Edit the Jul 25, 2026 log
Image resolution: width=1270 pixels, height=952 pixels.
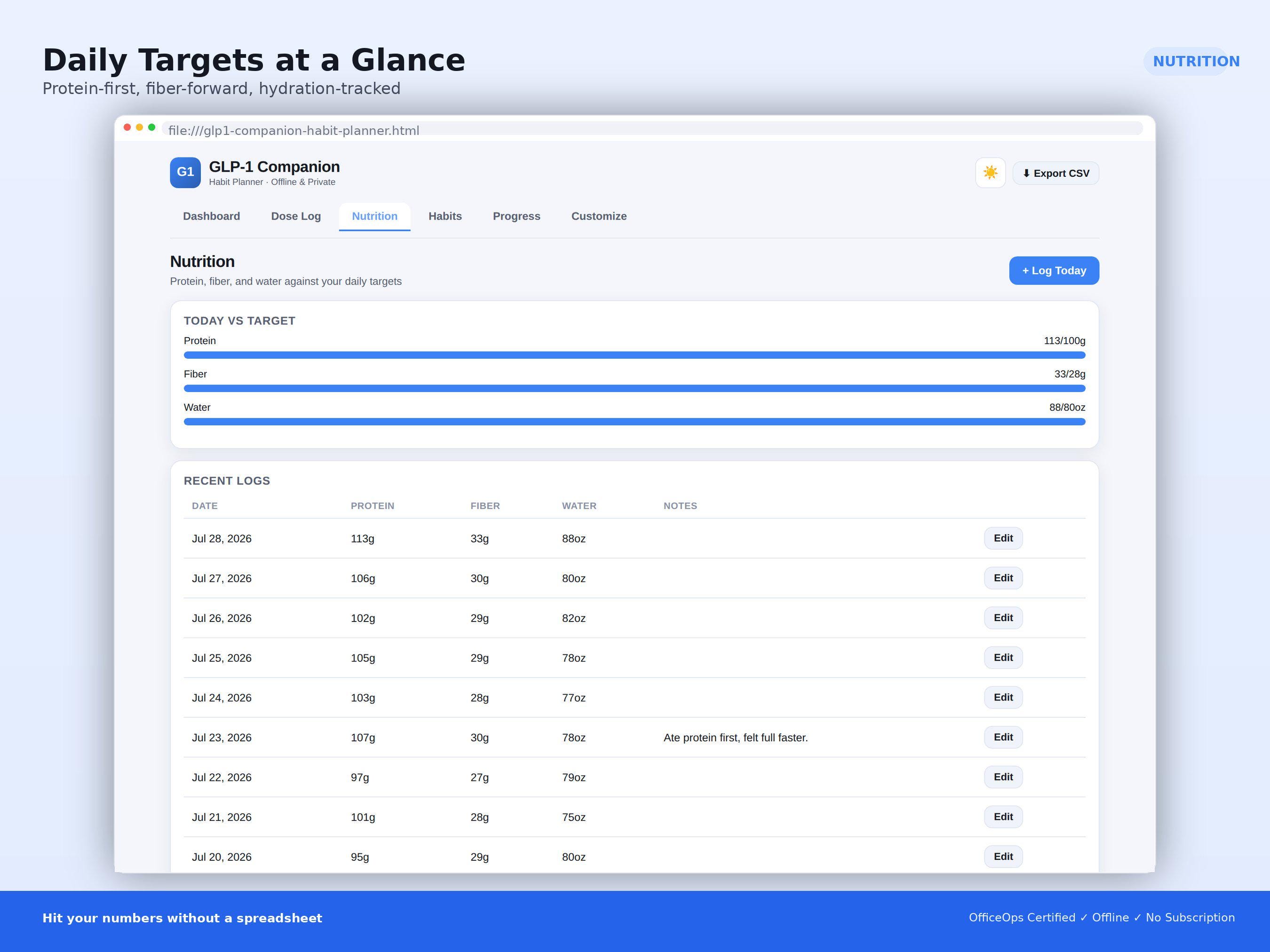pyautogui.click(x=1003, y=658)
